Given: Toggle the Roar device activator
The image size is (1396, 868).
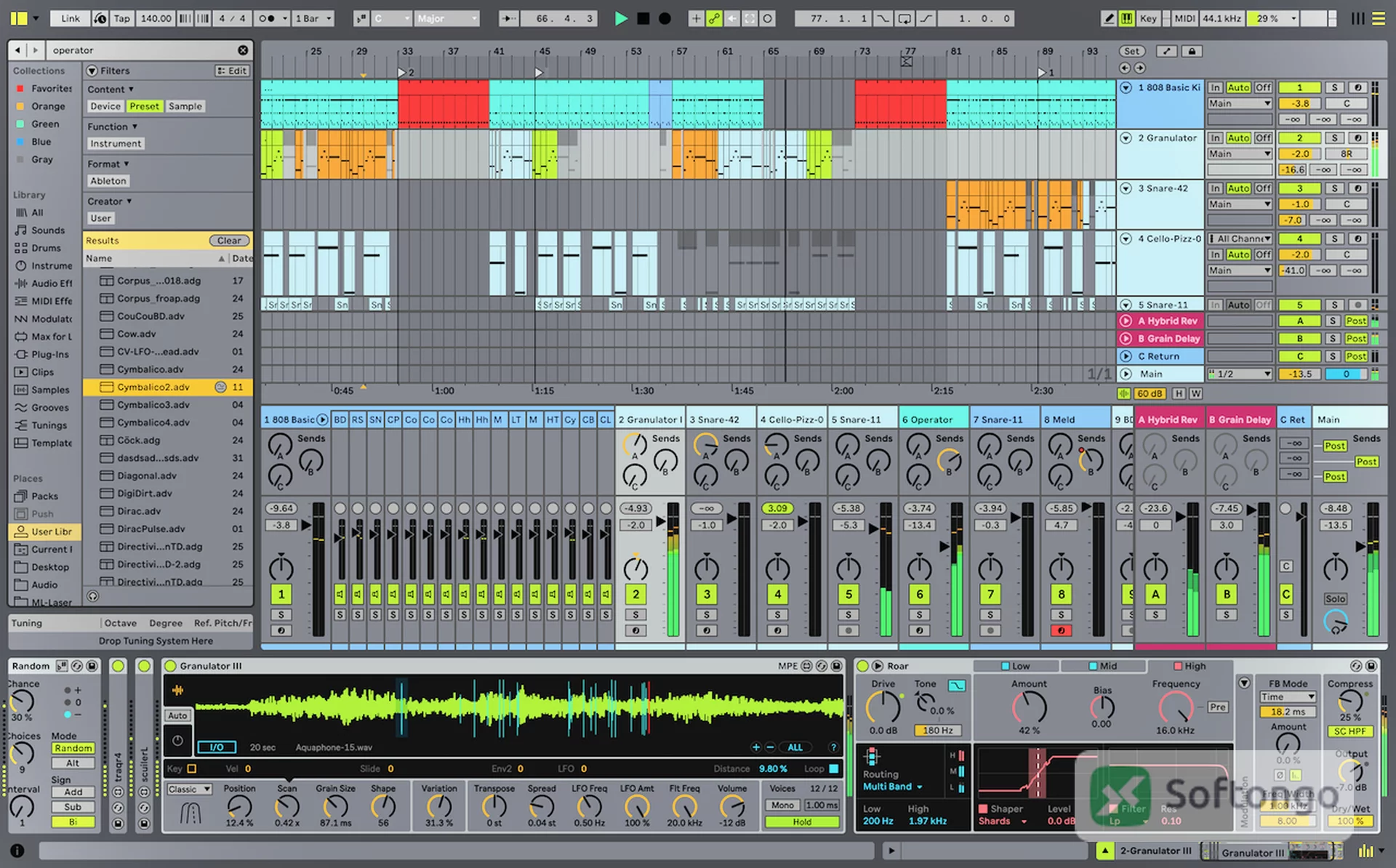Looking at the screenshot, I should click(862, 666).
